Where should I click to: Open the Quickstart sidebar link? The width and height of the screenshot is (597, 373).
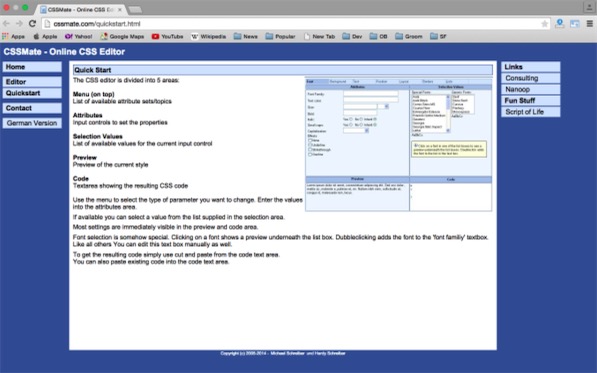(x=32, y=93)
